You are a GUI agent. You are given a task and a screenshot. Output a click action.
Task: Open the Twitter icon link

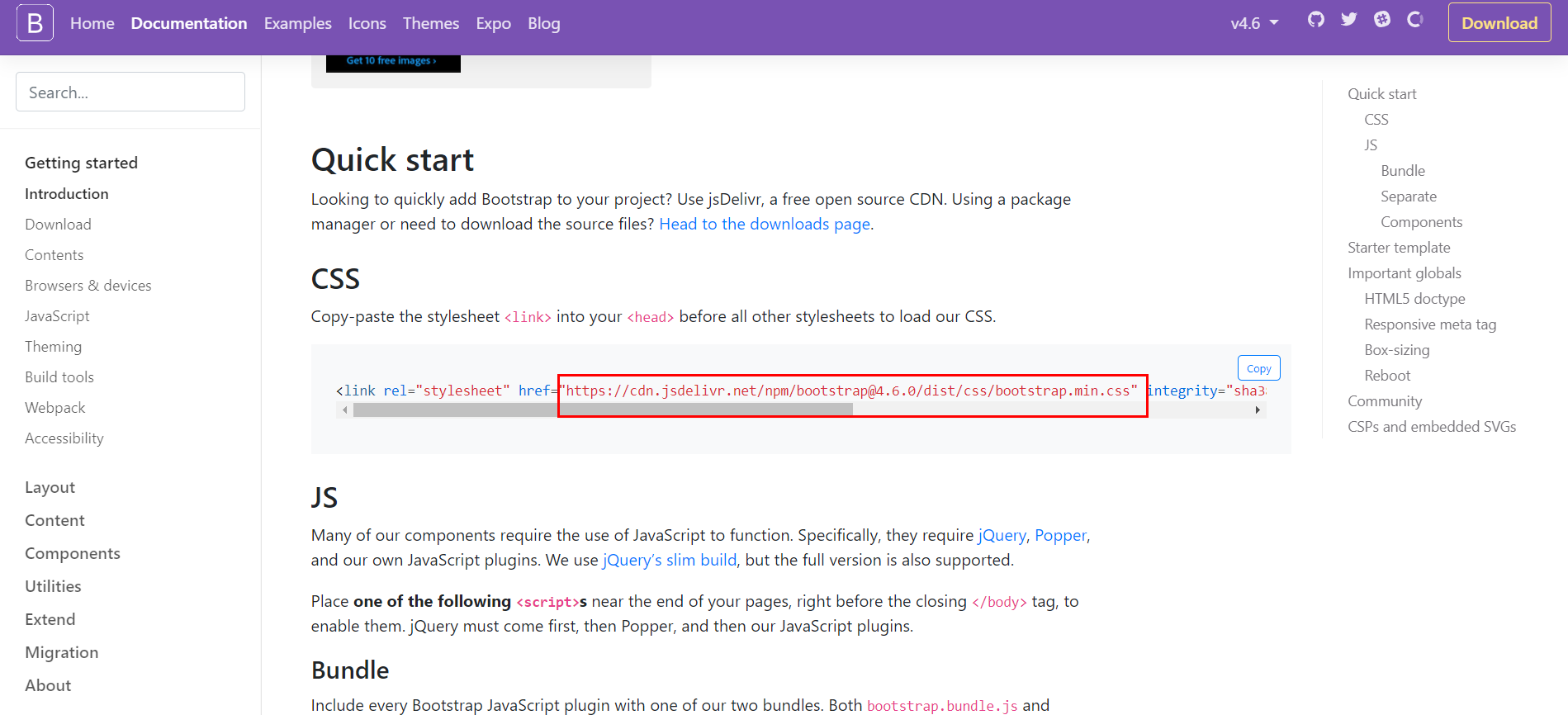click(1349, 19)
